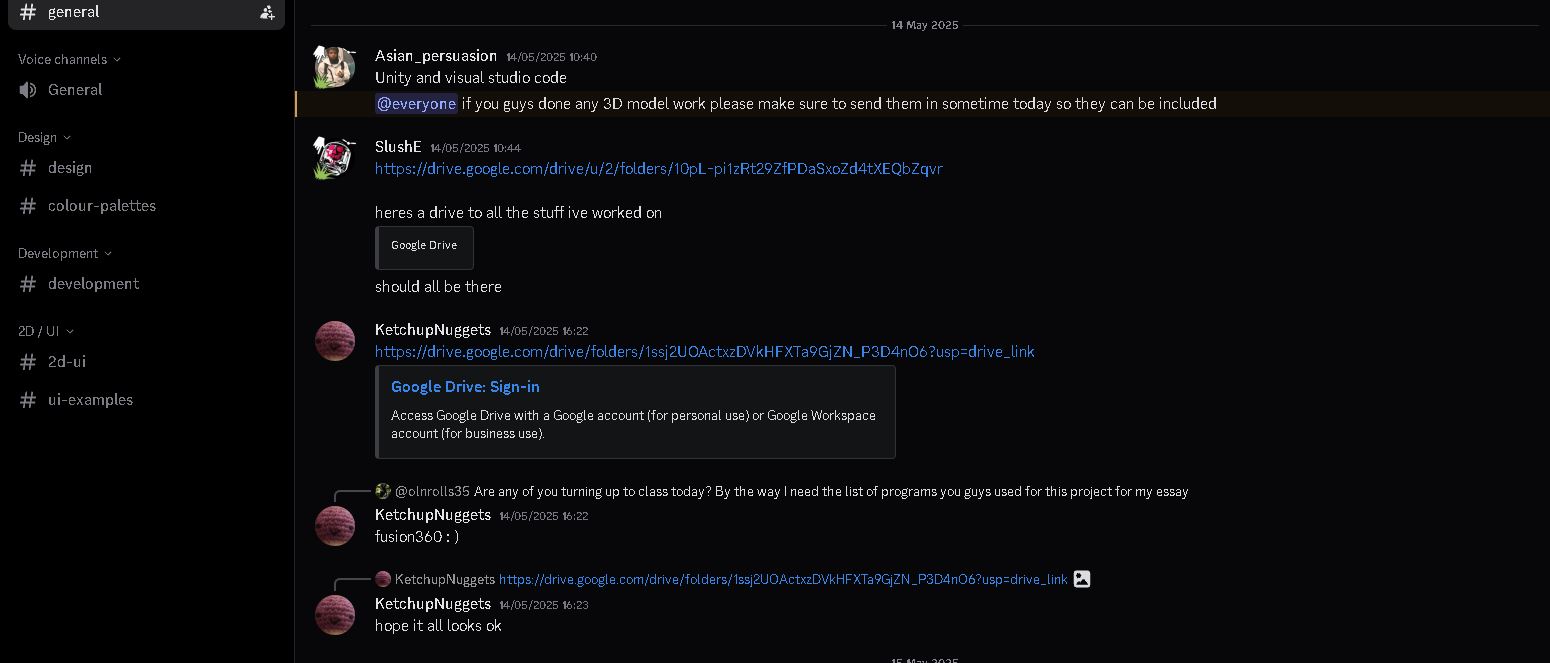Click the hash icon for design channel
The image size is (1550, 663).
coord(28,168)
